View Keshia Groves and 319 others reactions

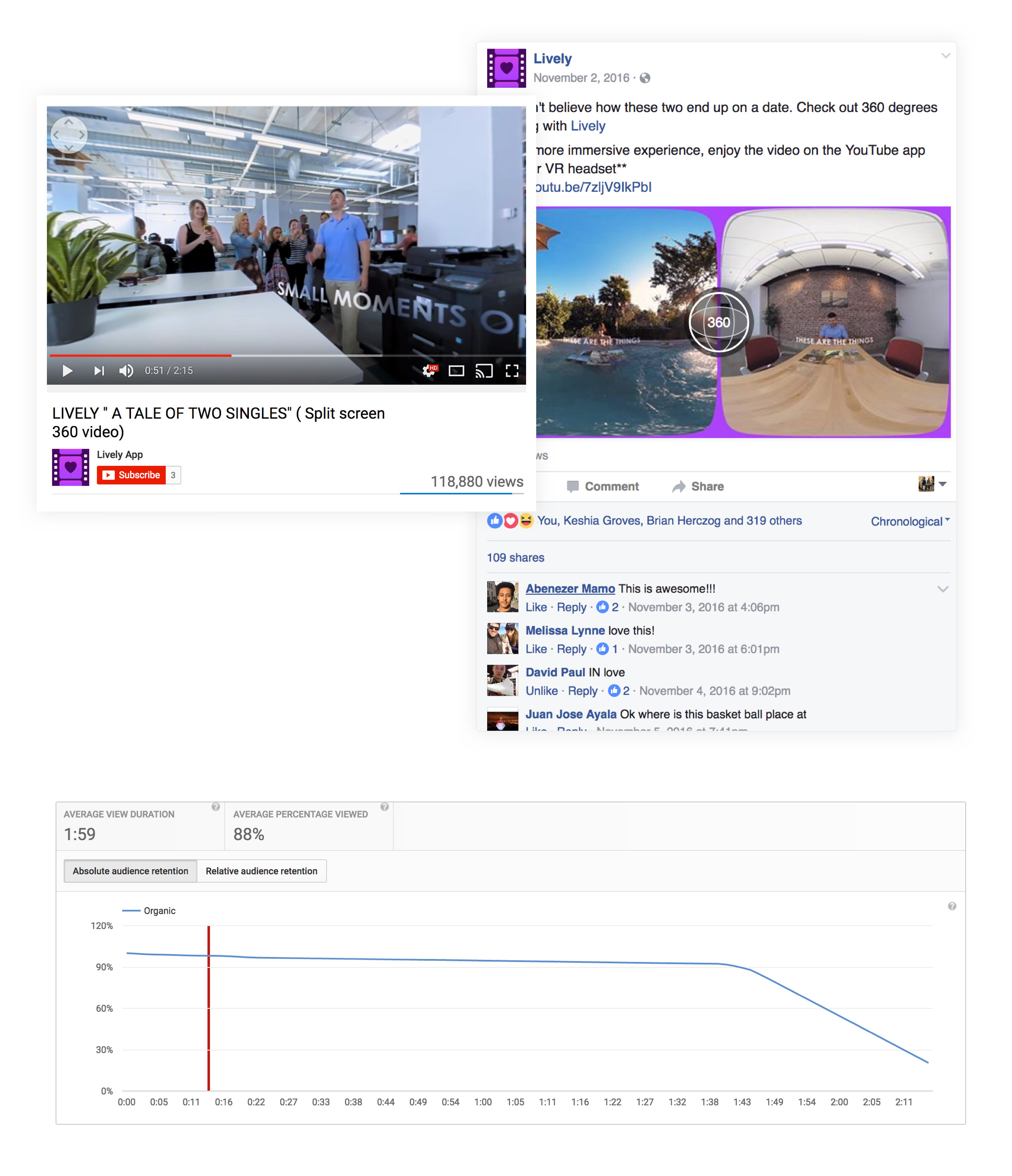(670, 520)
